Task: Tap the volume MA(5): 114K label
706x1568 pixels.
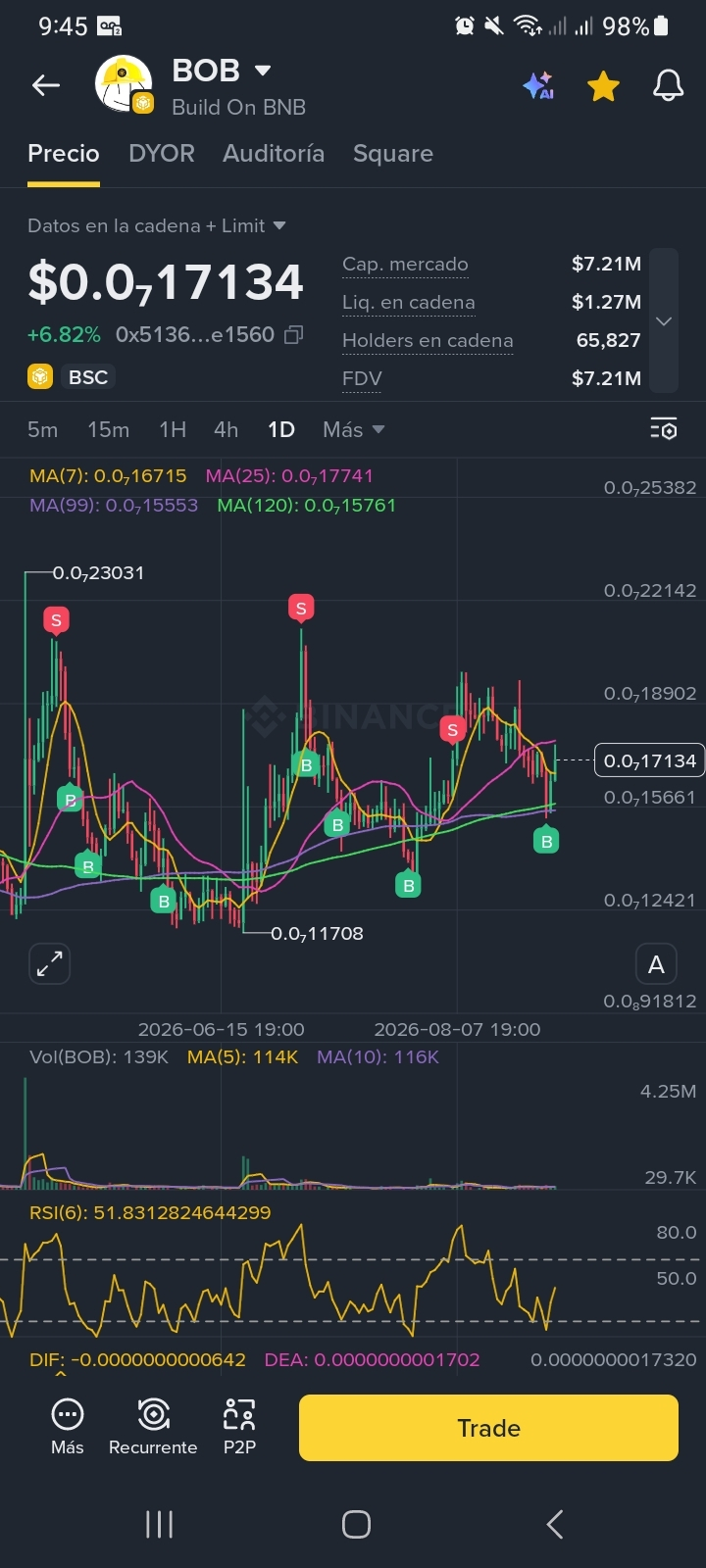Action: coord(242,1057)
